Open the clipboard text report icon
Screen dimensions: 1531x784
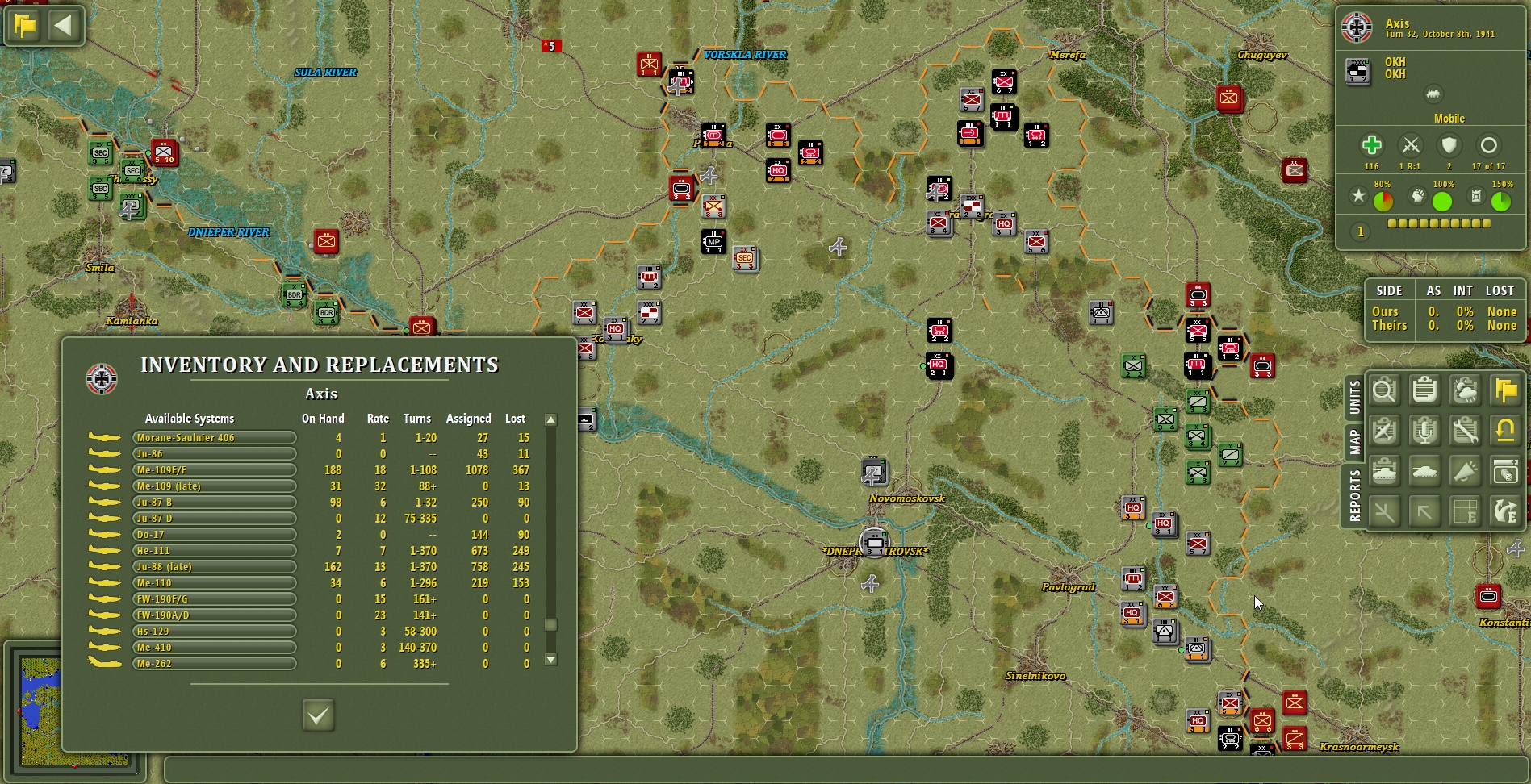pos(1424,391)
